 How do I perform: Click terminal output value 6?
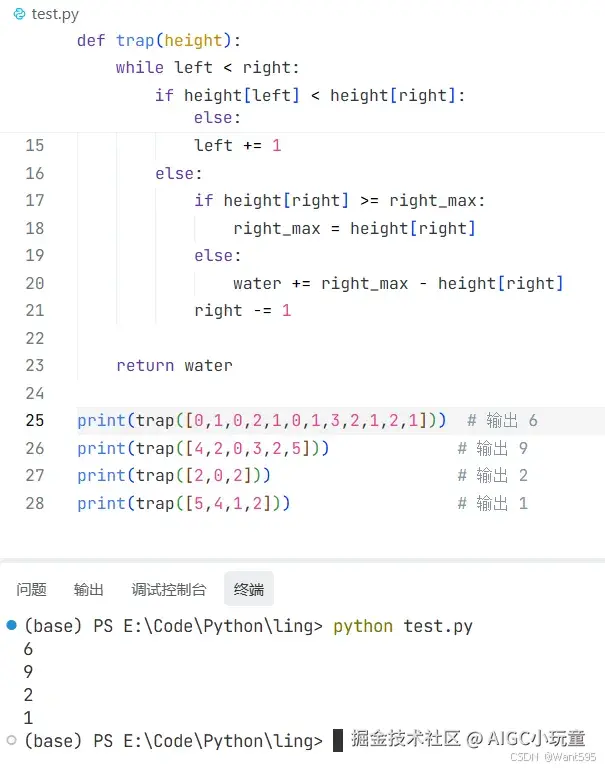tap(28, 649)
